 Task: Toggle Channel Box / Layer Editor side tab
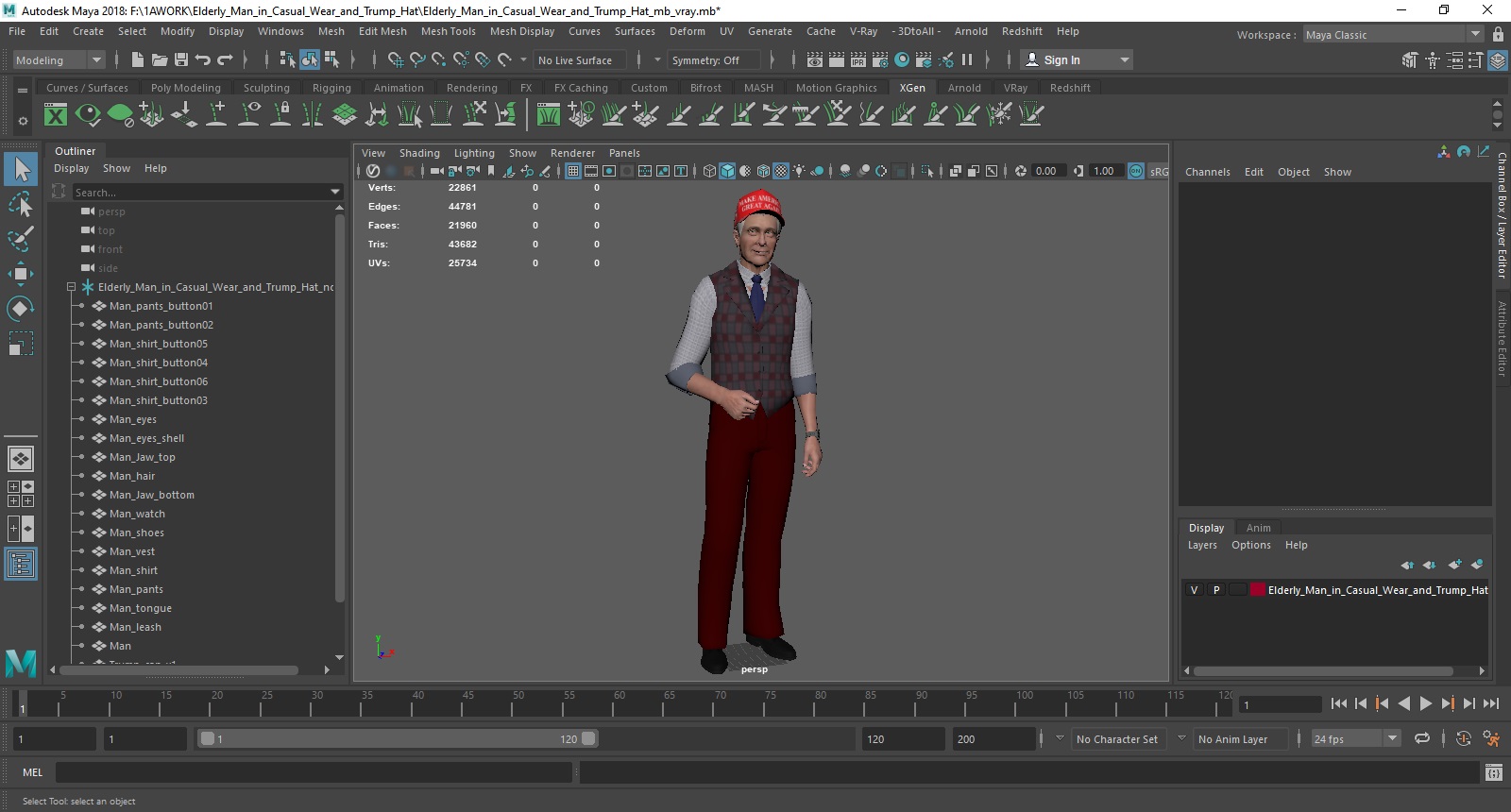(1502, 215)
